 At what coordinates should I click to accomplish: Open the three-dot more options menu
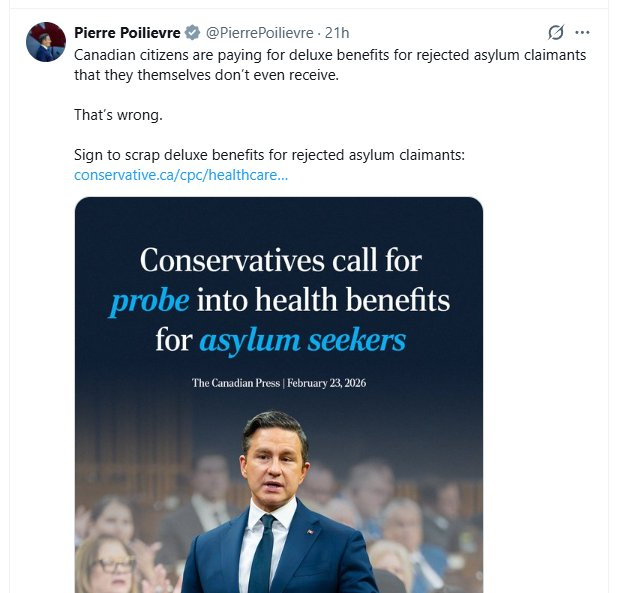tap(583, 33)
